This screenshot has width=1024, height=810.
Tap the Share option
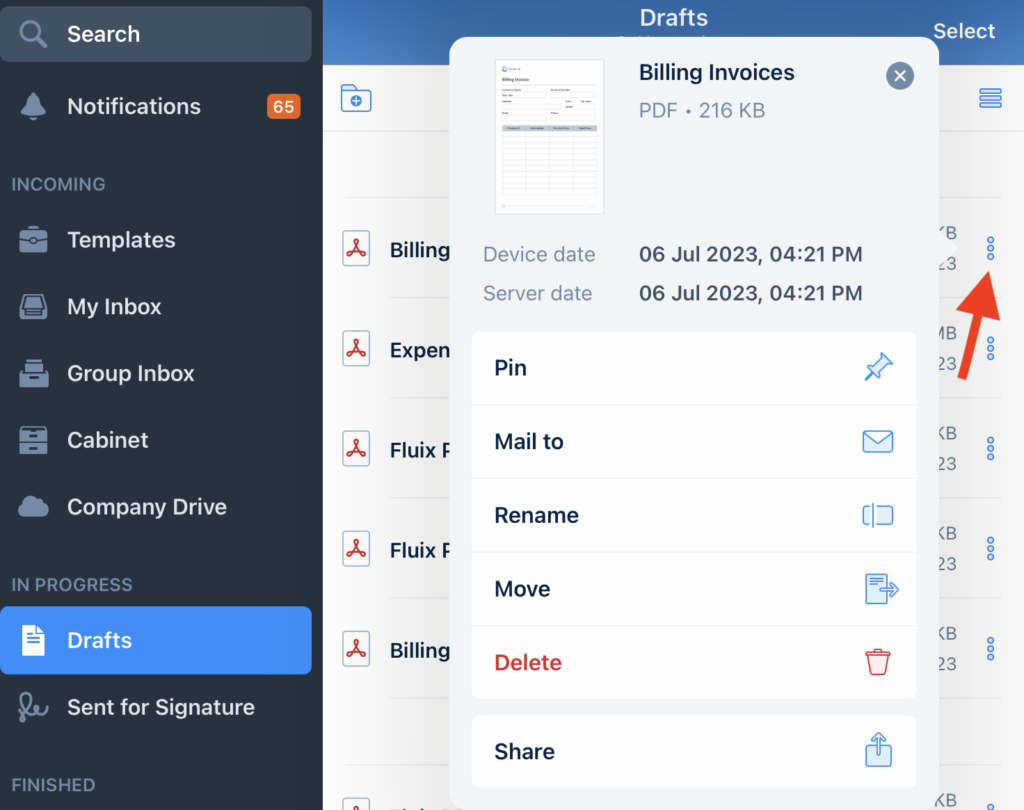tap(694, 752)
